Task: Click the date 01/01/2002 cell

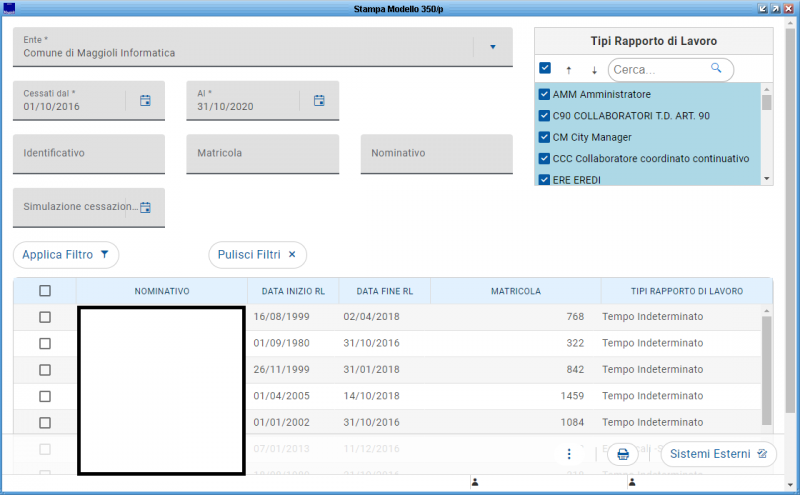Action: click(282, 423)
